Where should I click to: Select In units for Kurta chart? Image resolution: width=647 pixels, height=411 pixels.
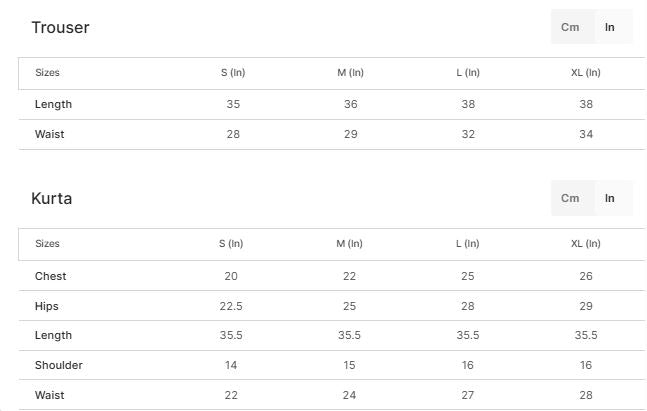coord(609,198)
